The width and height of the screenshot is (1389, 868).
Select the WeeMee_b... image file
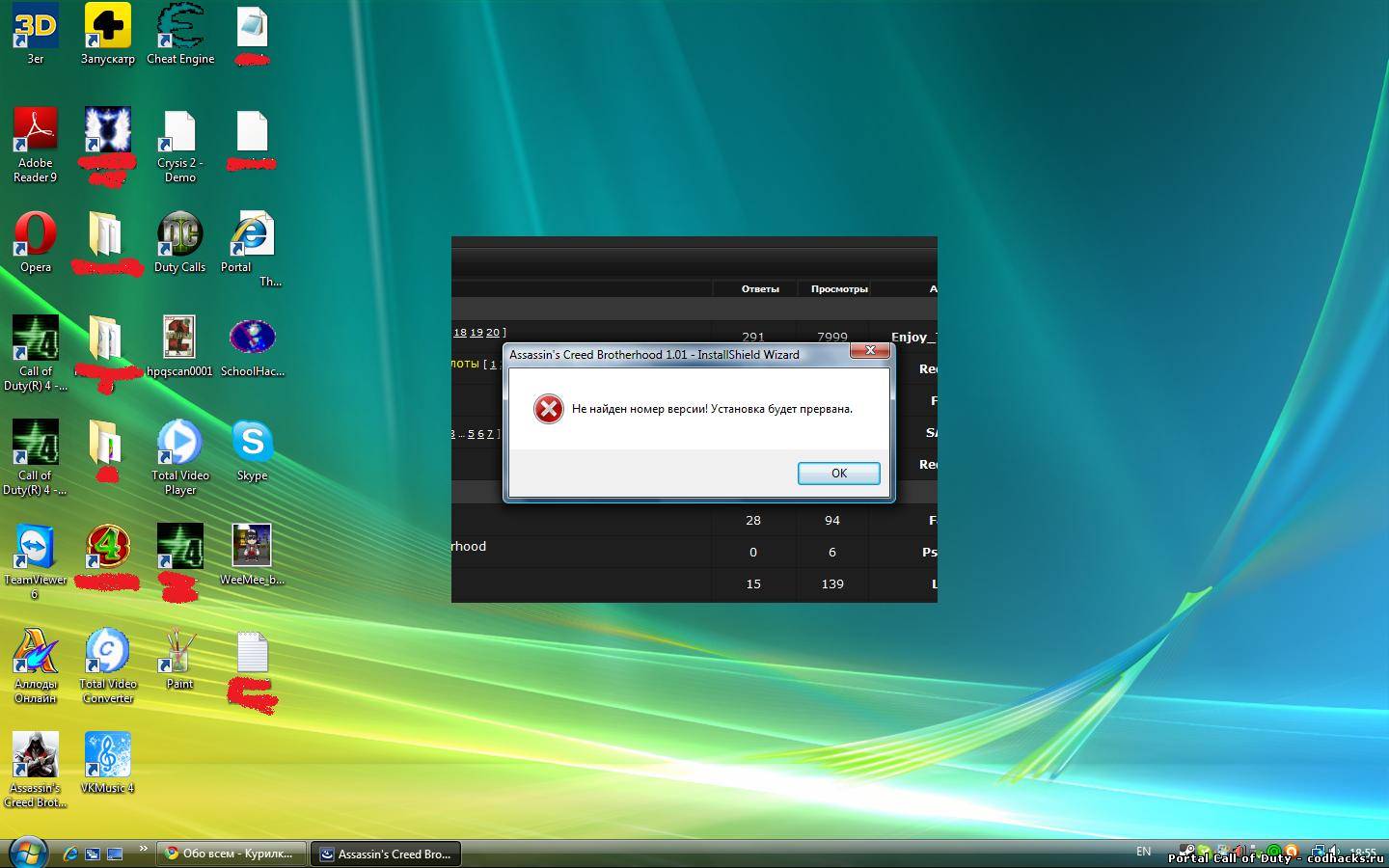pyautogui.click(x=253, y=555)
